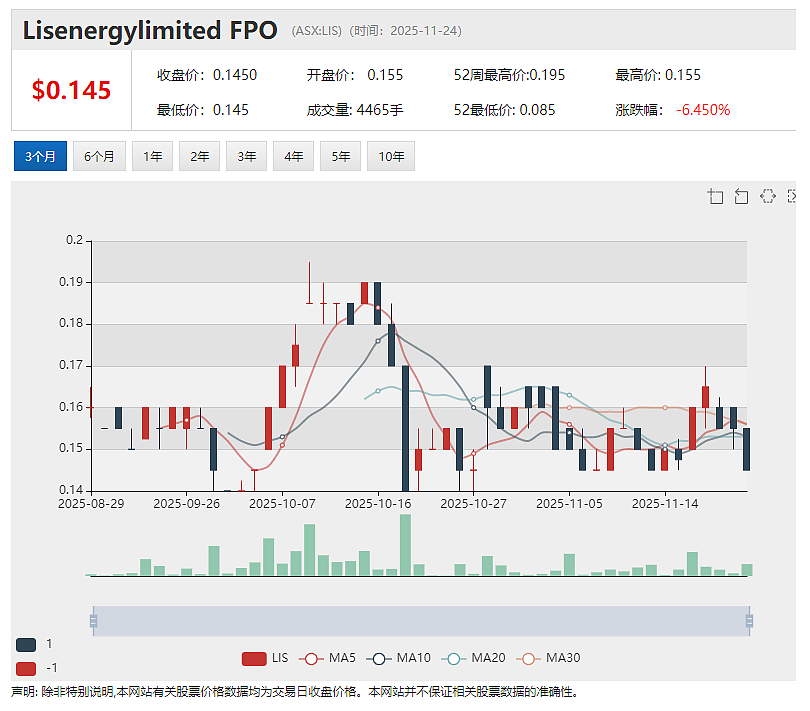The width and height of the screenshot is (810, 711).
Task: Click the current price $0.145
Action: pos(71,90)
